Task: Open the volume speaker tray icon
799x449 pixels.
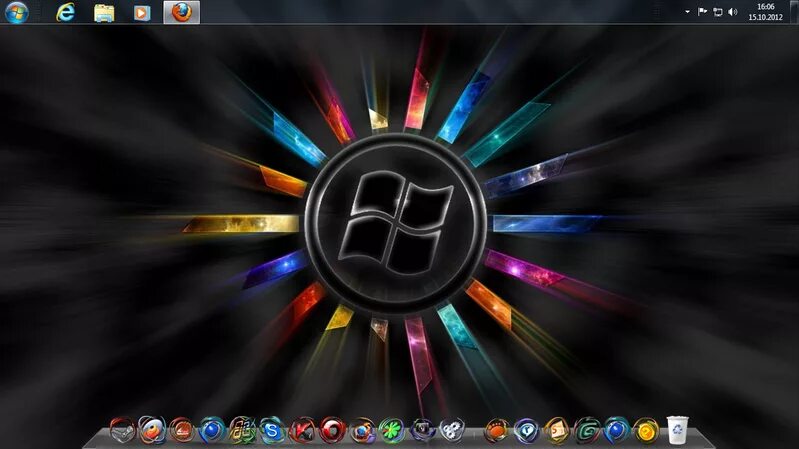Action: pyautogui.click(x=733, y=12)
